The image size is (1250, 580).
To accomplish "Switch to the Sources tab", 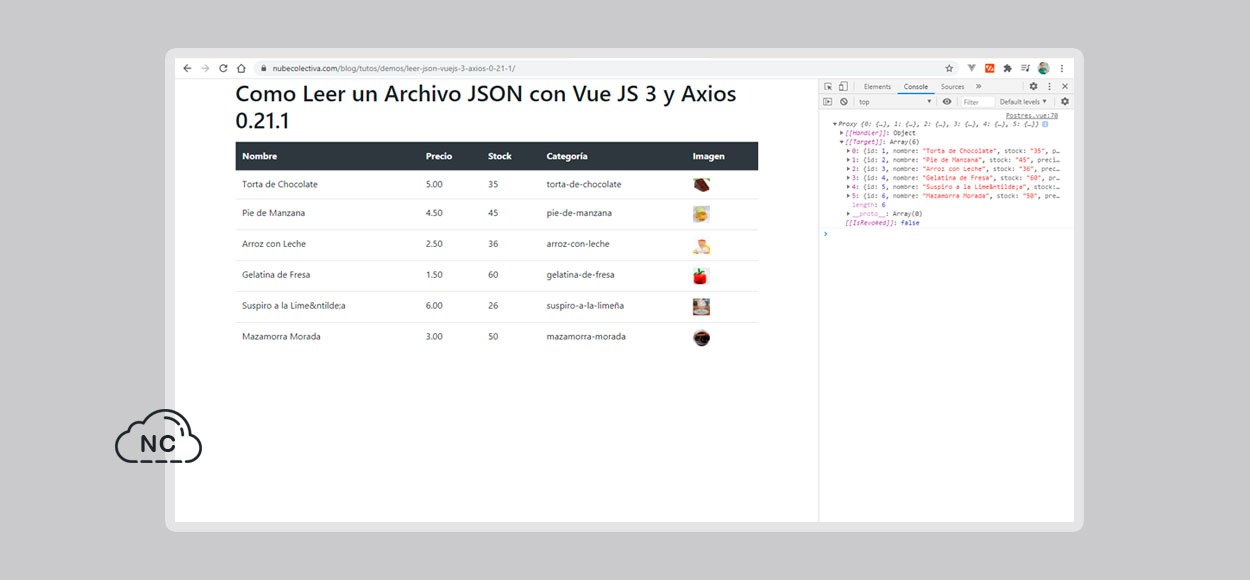I will pos(952,87).
